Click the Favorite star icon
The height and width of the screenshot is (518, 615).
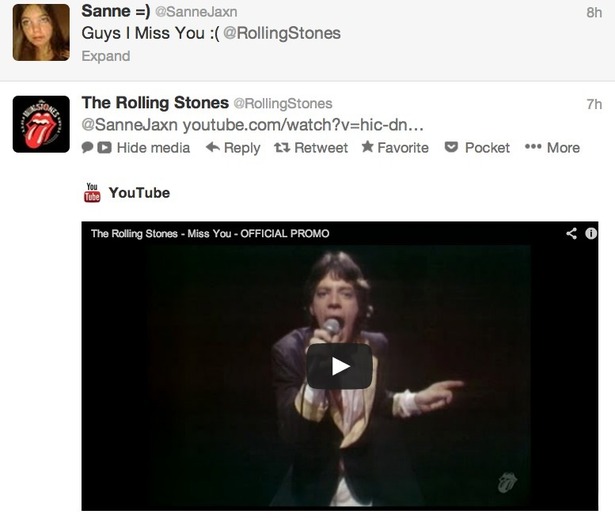click(367, 147)
